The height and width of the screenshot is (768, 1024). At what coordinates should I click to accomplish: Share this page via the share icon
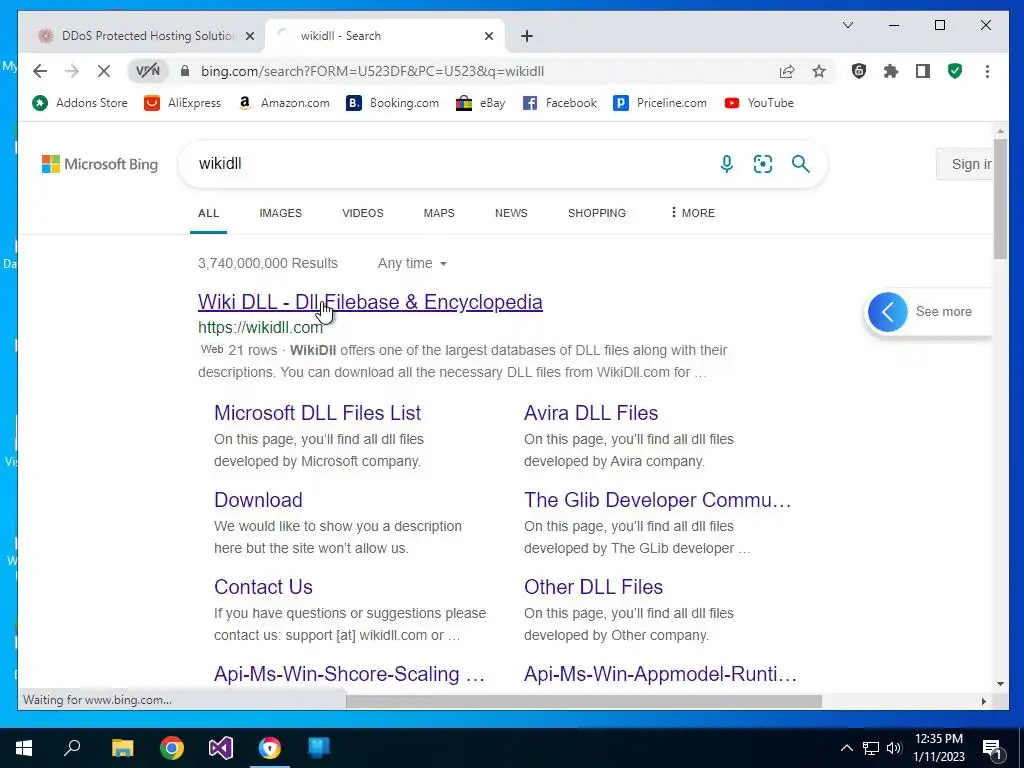coord(787,71)
